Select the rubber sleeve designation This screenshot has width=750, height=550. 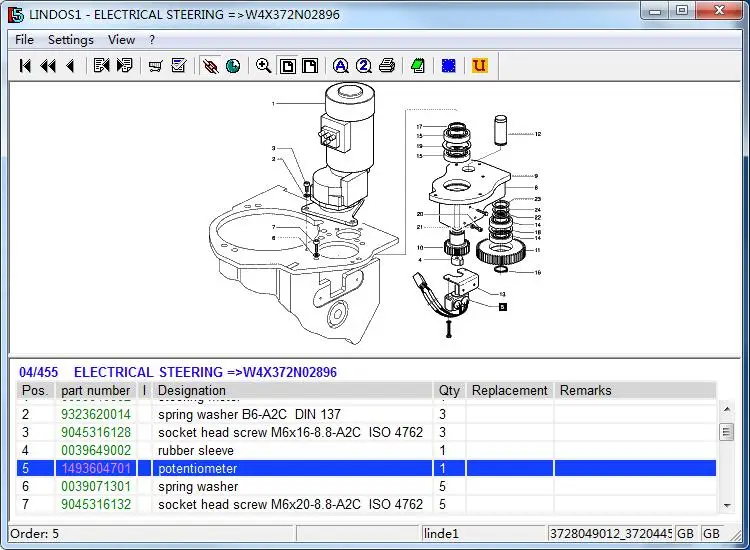196,451
